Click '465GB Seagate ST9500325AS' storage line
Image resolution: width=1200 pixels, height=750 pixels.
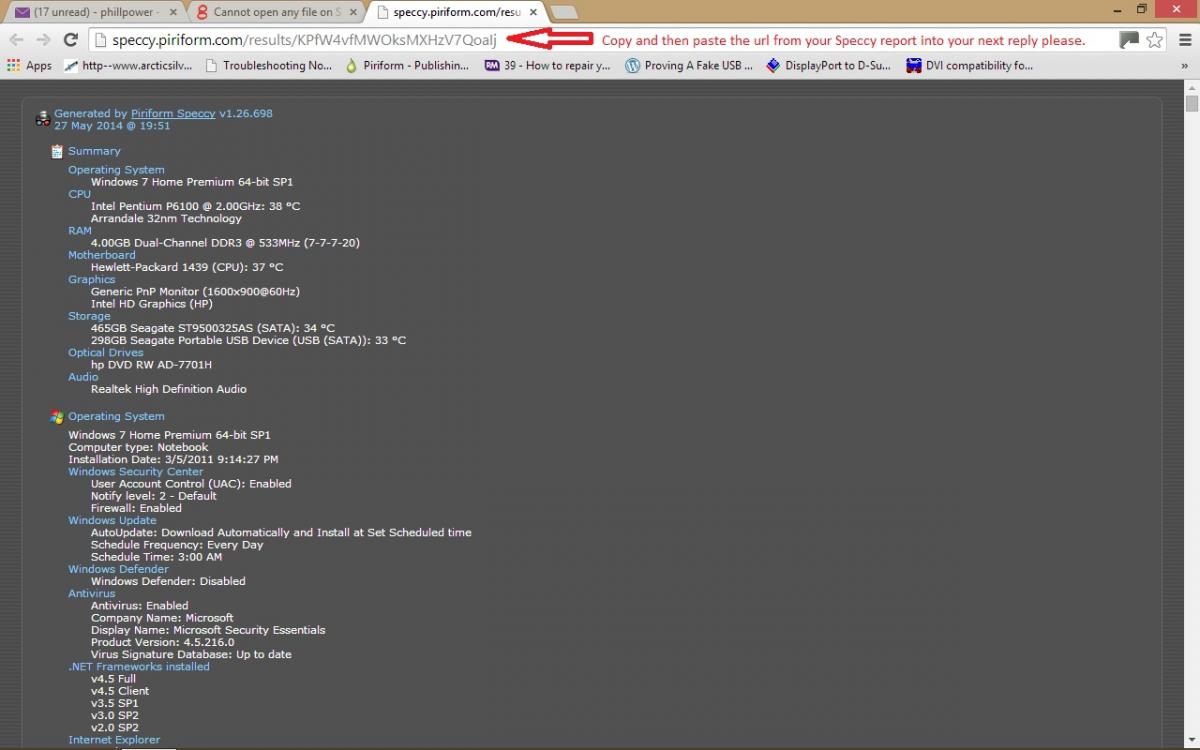213,328
